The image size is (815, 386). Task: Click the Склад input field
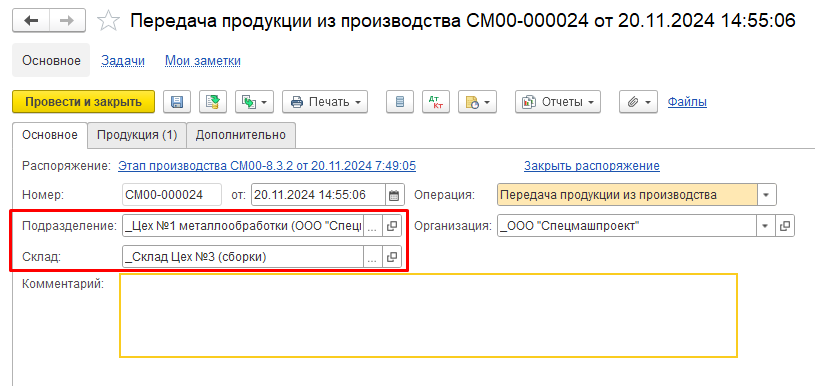point(243,257)
